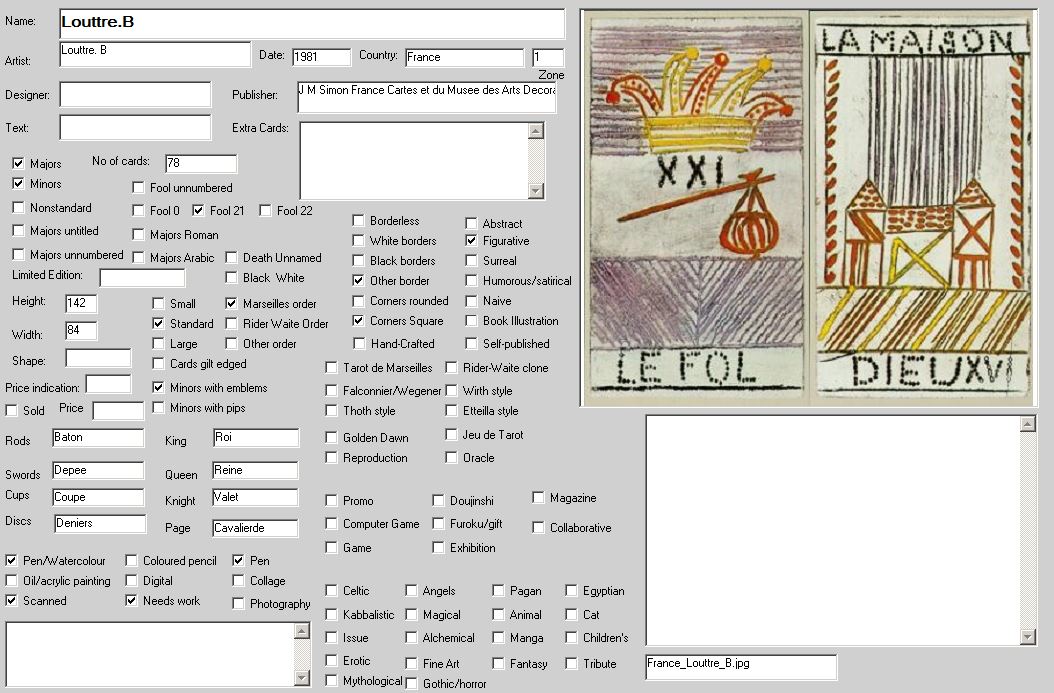This screenshot has width=1054, height=693.
Task: Click the Limited Edition input field
Action: [142, 278]
